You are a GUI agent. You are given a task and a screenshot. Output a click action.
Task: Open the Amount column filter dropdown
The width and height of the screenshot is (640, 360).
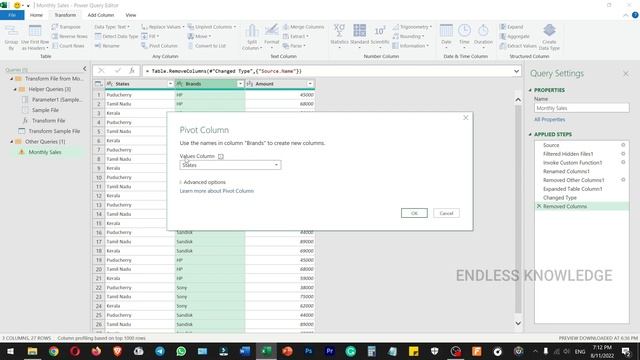coord(310,84)
